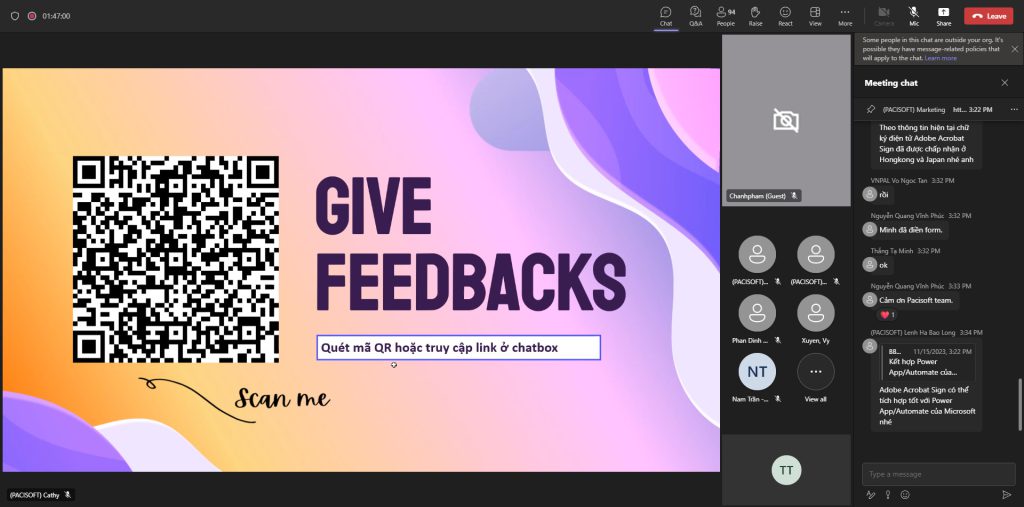This screenshot has height=507, width=1024.
Task: Click in the Type a message field
Action: coord(938,474)
